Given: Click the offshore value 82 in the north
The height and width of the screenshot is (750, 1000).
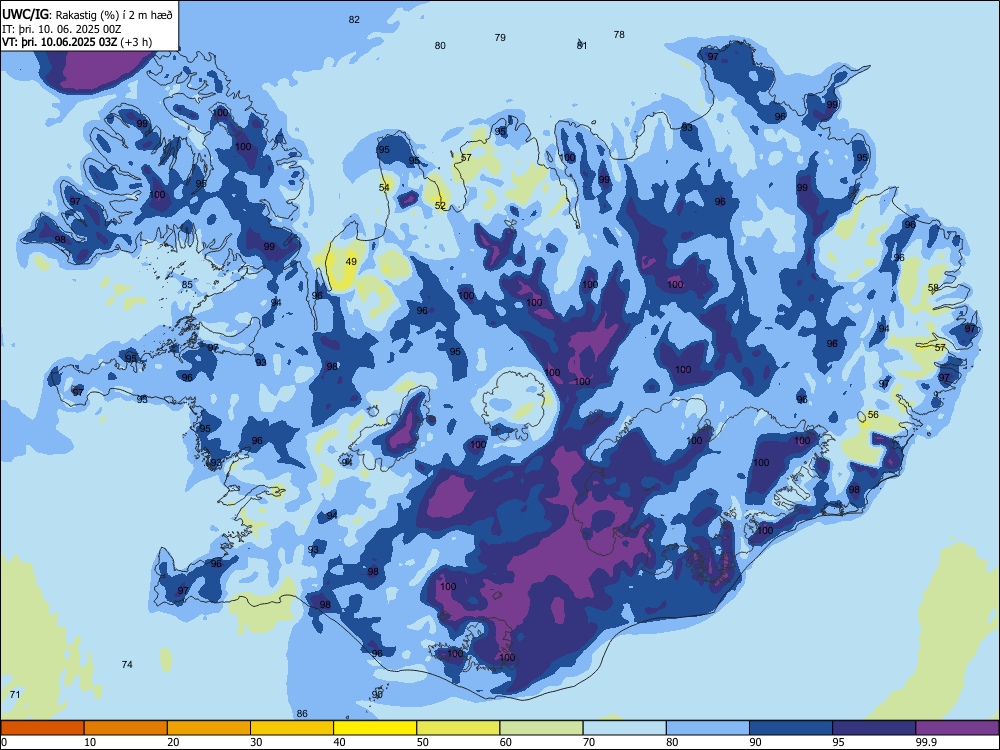Looking at the screenshot, I should coord(354,20).
